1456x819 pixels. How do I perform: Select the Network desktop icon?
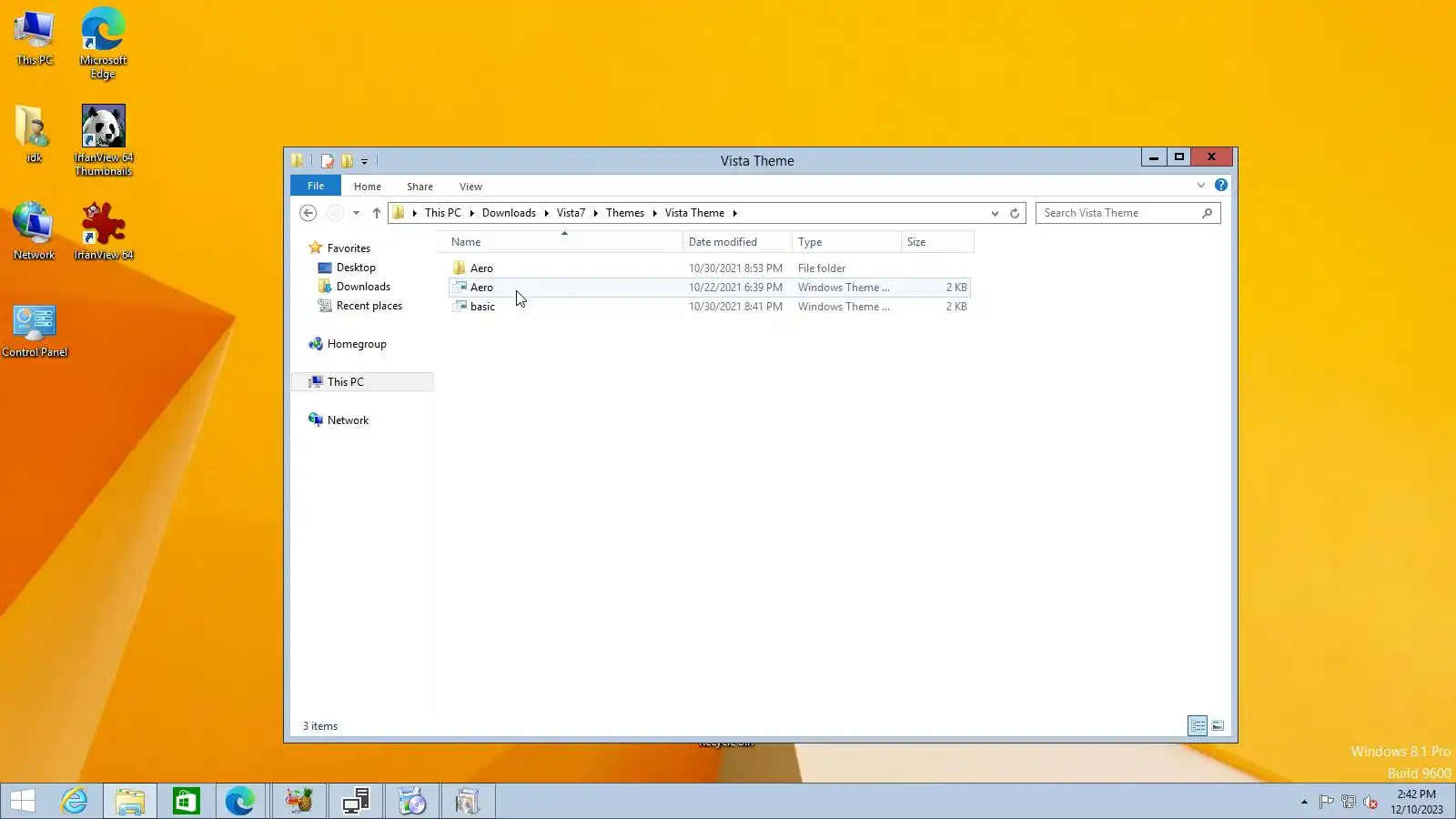coord(34,231)
